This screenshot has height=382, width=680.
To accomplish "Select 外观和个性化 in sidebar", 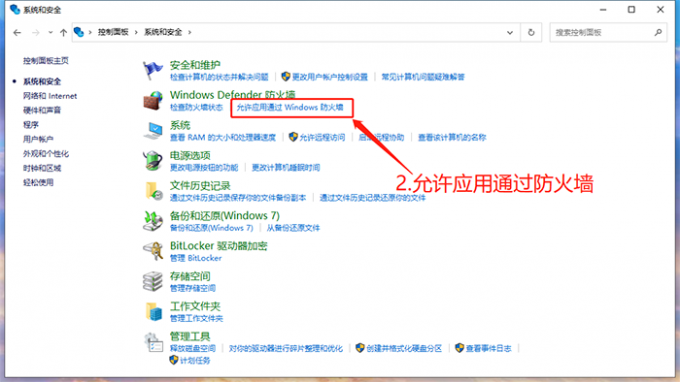I will pyautogui.click(x=46, y=153).
